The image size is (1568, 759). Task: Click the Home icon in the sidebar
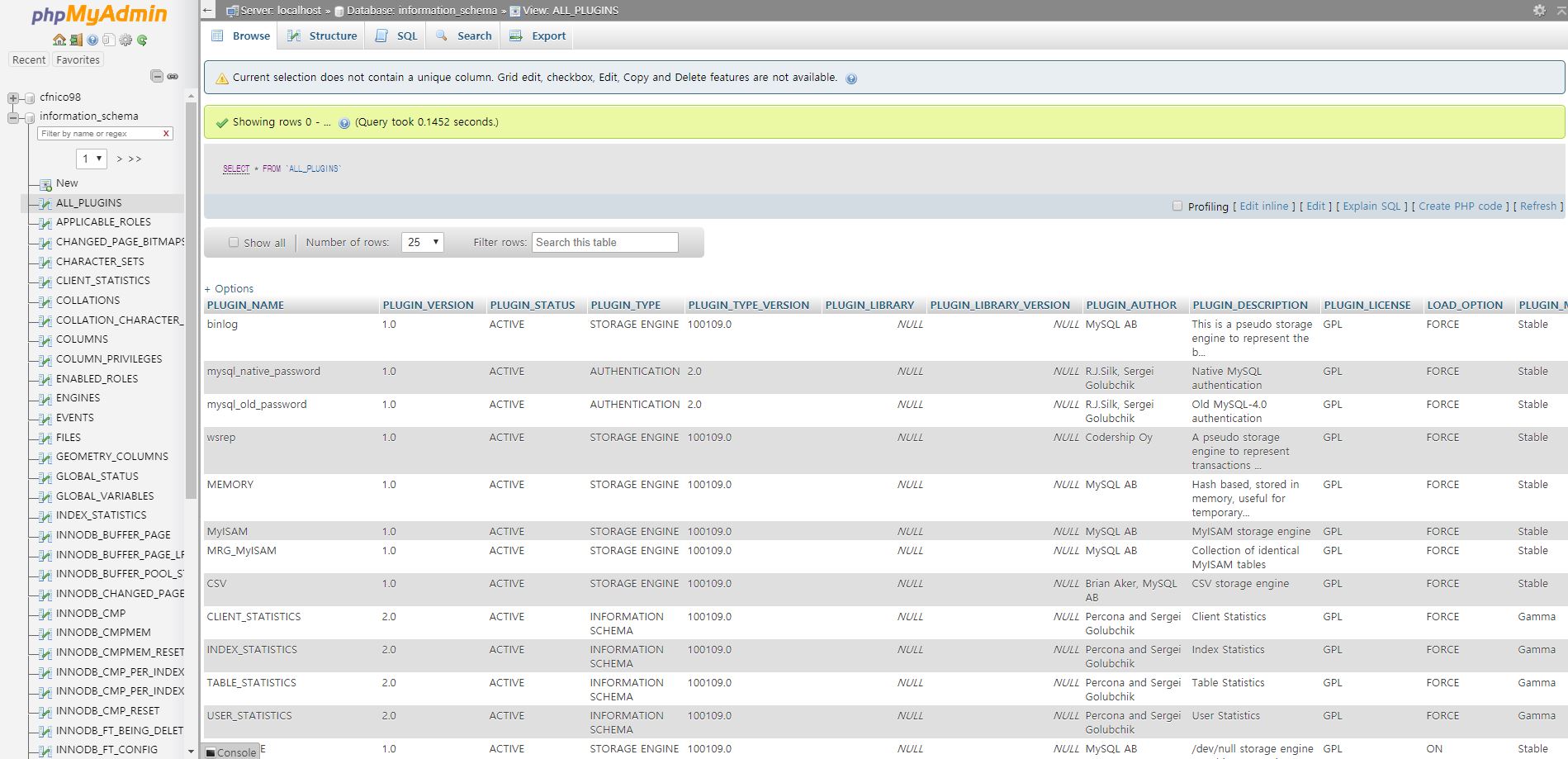pyautogui.click(x=59, y=40)
